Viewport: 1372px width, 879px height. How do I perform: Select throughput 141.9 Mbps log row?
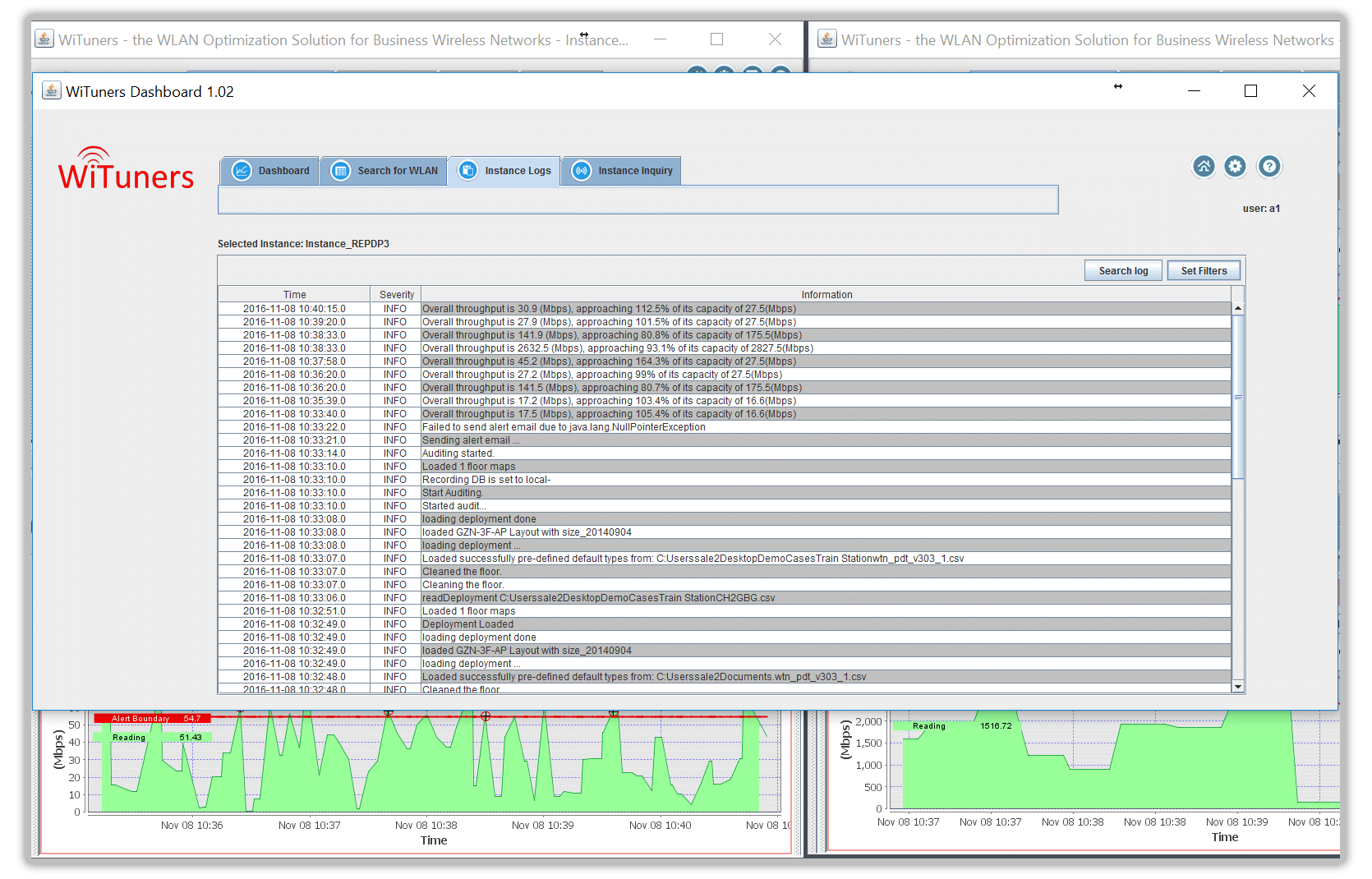coord(725,335)
